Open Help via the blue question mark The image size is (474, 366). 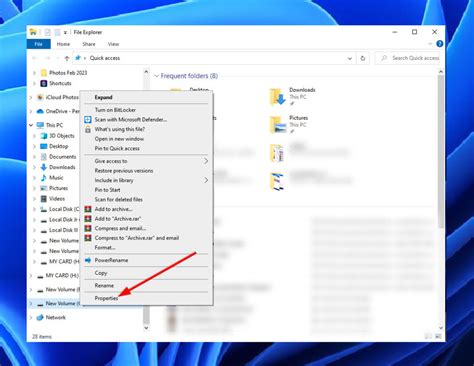pos(440,44)
